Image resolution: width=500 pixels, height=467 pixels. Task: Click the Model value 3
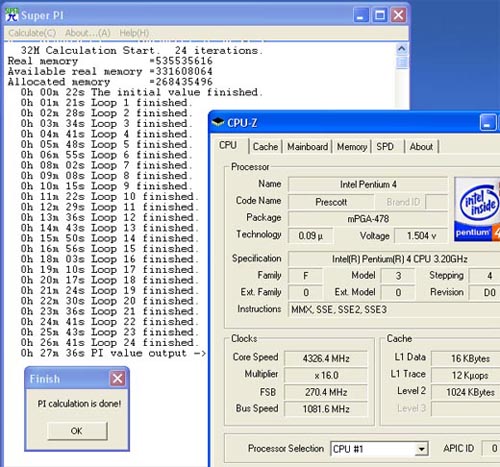pos(398,276)
